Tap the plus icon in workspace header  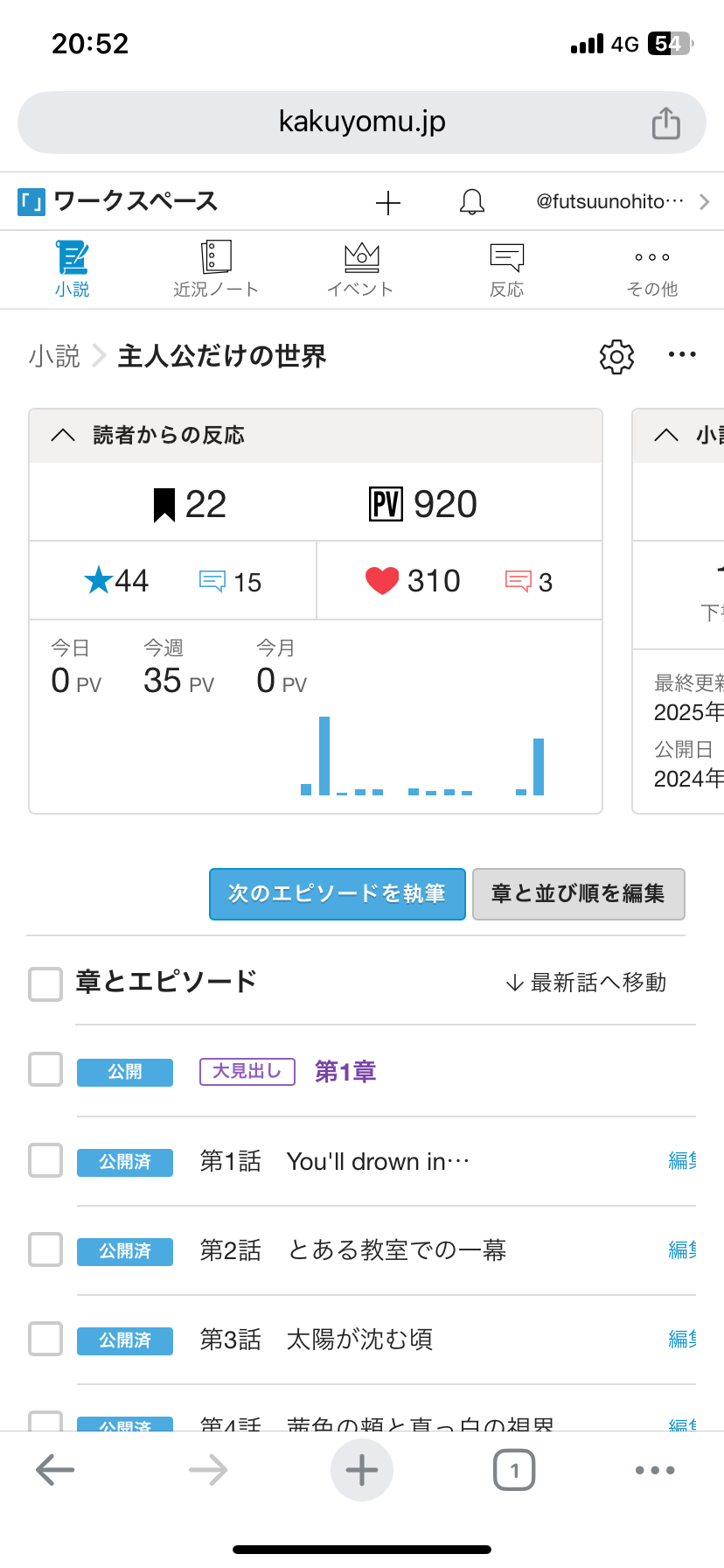388,203
